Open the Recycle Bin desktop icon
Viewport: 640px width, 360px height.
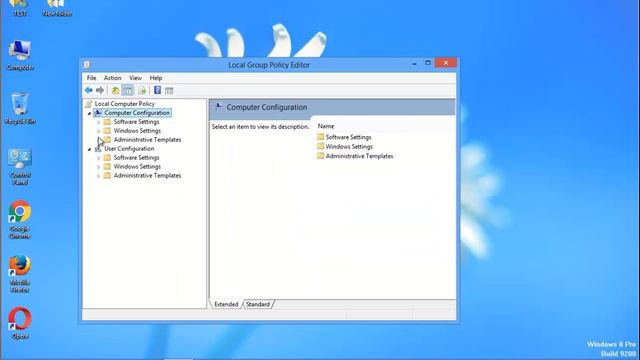20,109
